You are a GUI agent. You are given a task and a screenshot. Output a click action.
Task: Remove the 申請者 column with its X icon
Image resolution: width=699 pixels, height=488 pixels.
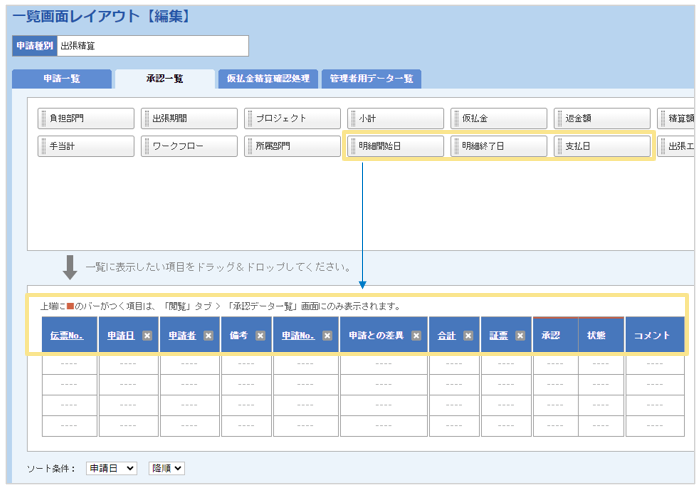[x=208, y=336]
